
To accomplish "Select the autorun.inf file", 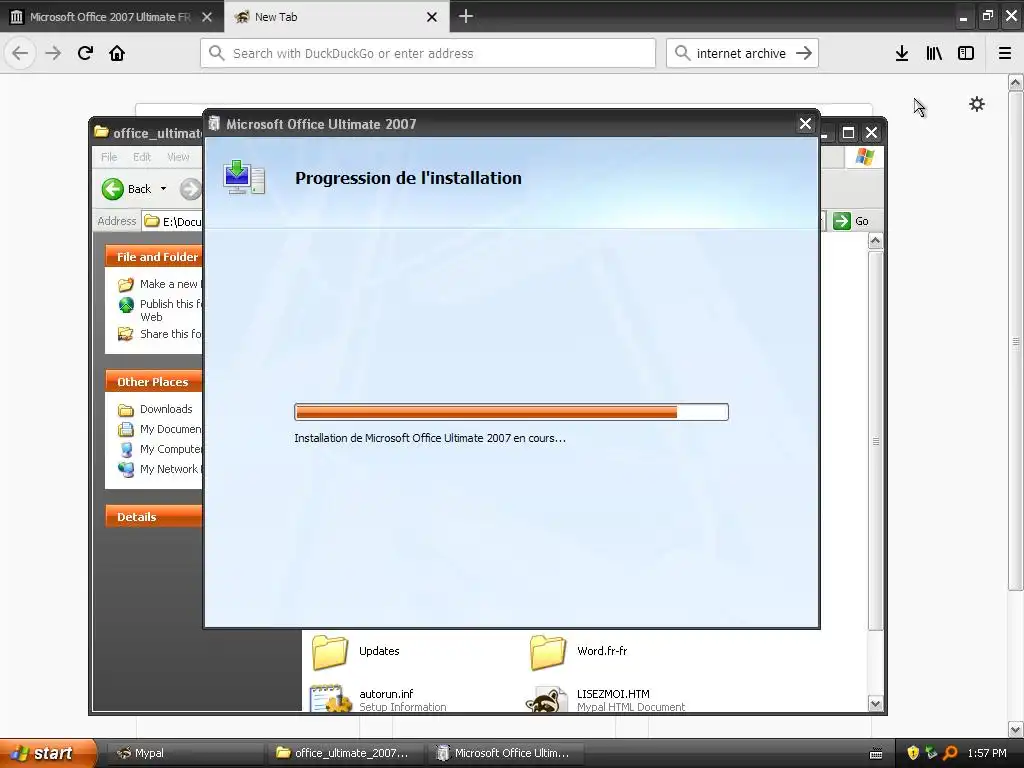I will click(379, 699).
